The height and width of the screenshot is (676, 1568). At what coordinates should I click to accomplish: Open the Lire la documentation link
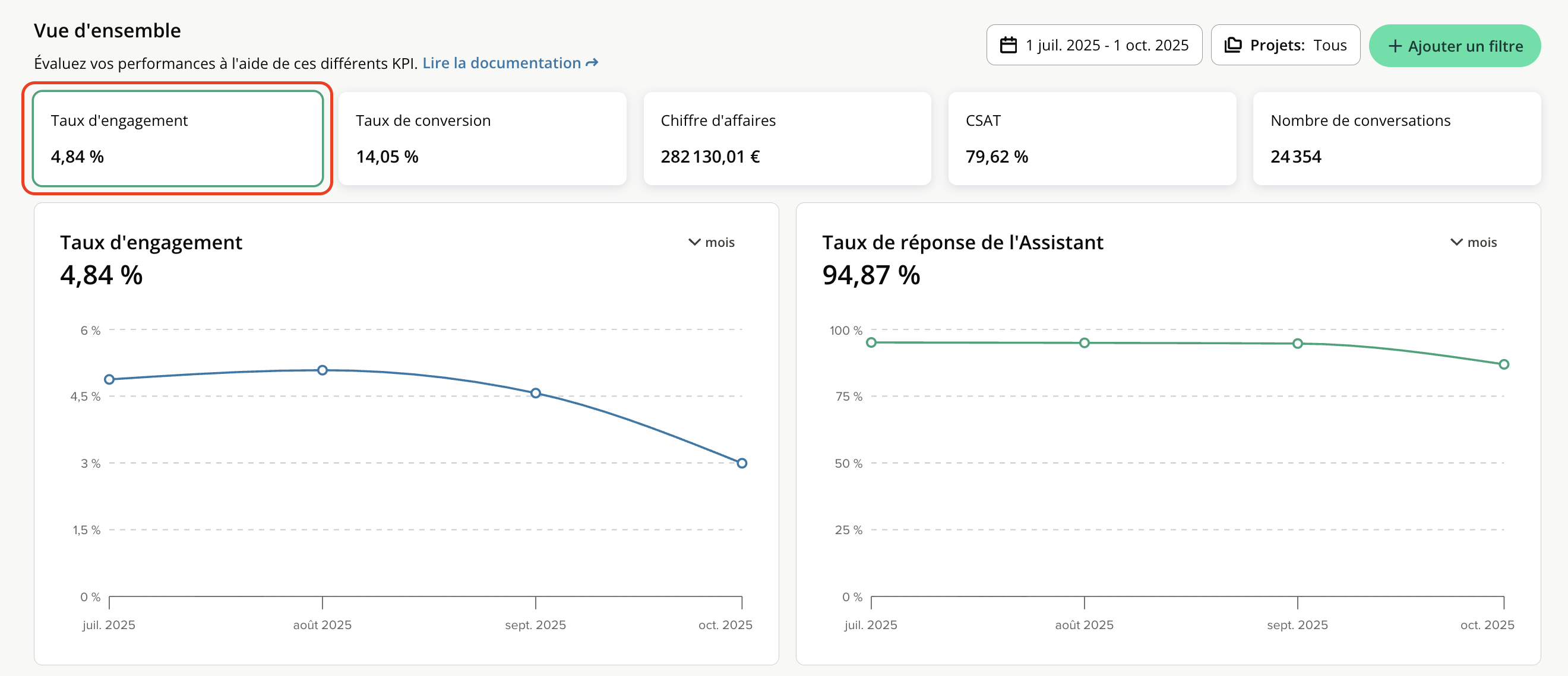point(501,63)
